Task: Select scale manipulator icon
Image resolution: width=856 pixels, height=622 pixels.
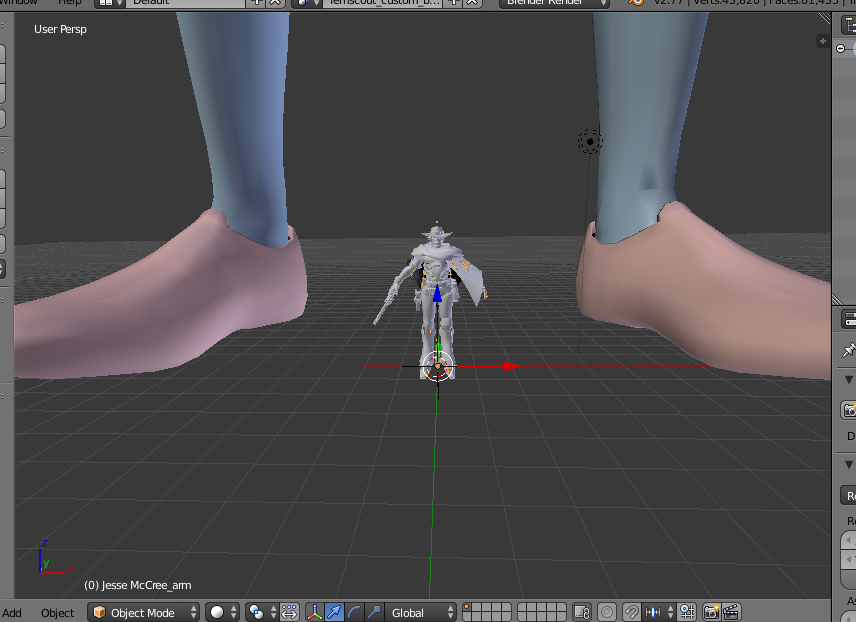Action: coord(373,612)
